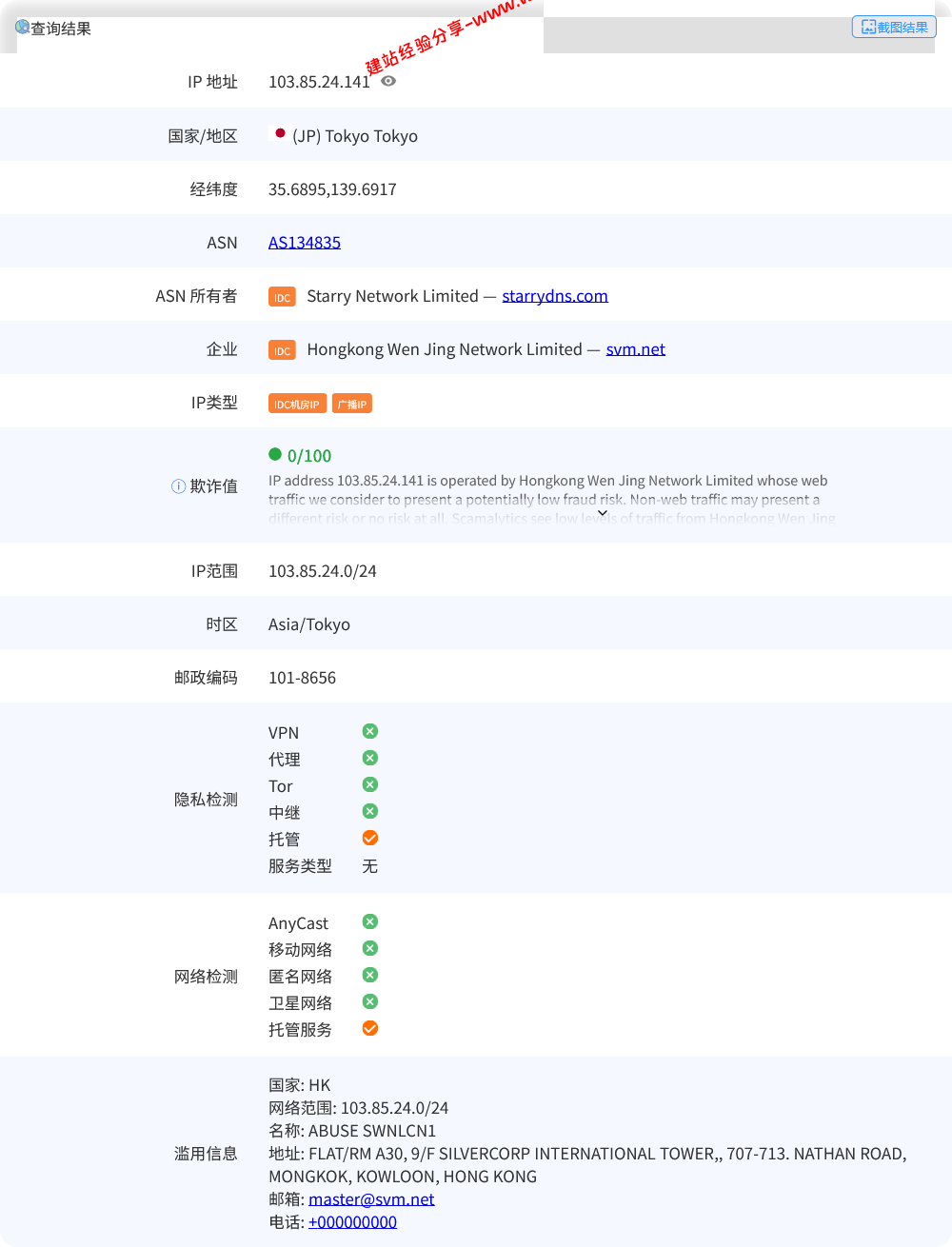Click the 网络检测 row label

point(206,977)
